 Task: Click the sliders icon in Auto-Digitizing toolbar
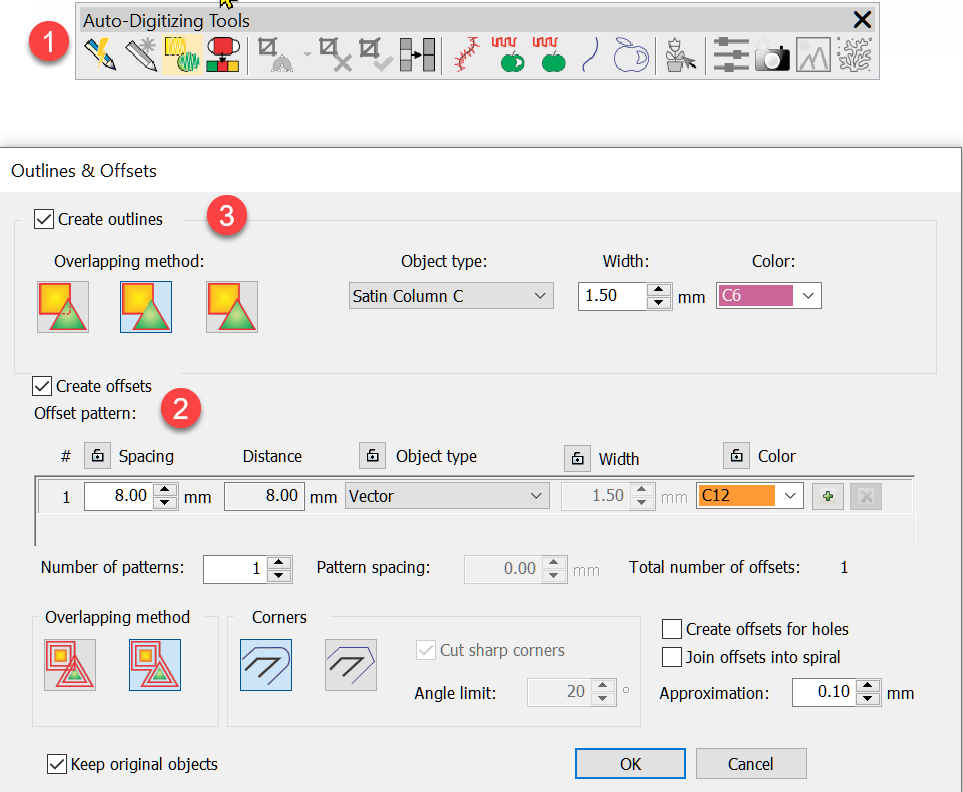pyautogui.click(x=731, y=56)
